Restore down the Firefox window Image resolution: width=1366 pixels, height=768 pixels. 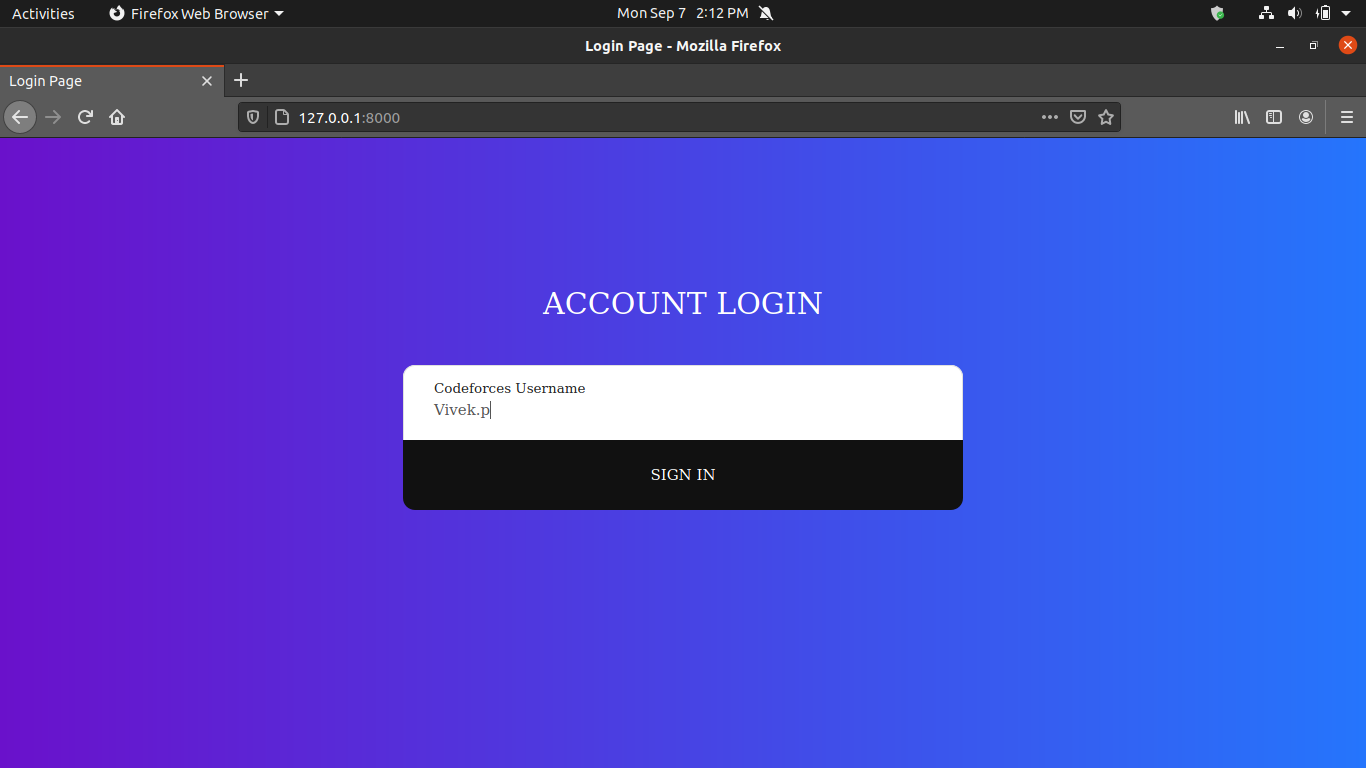click(x=1314, y=46)
